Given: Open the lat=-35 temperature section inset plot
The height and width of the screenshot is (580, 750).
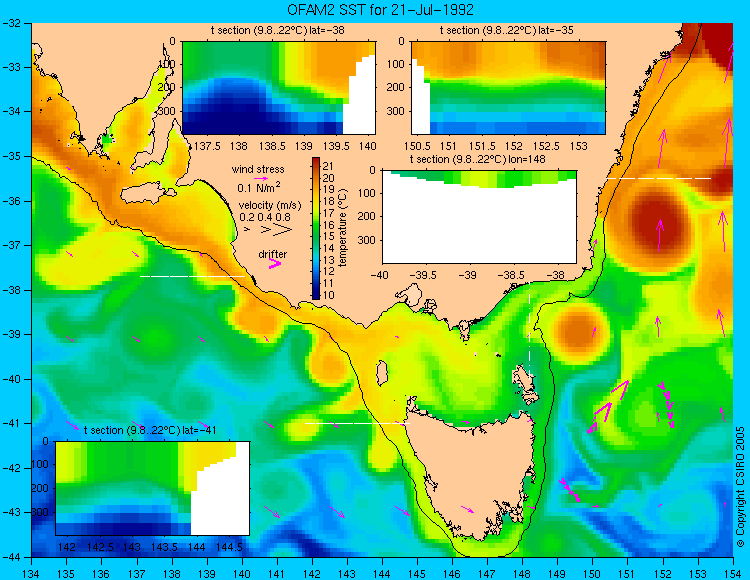Looking at the screenshot, I should 508,88.
